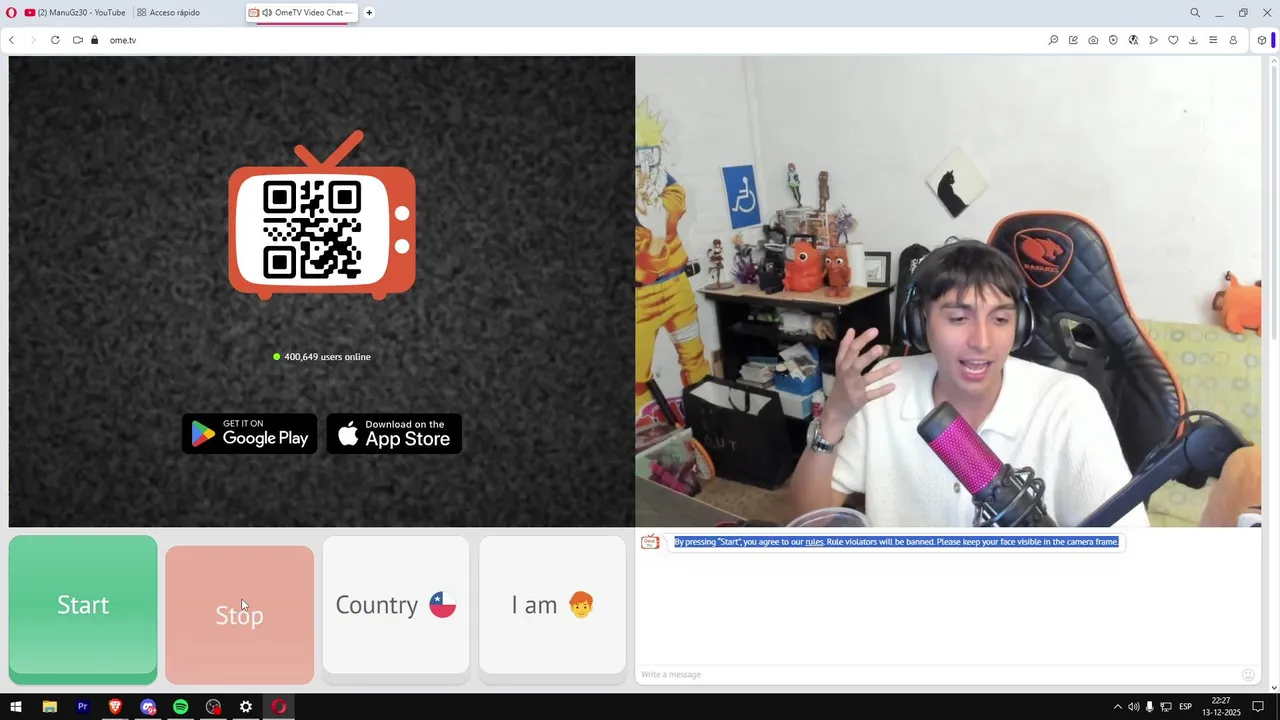Click the microphone tray icon
The height and width of the screenshot is (720, 1280).
1150,707
